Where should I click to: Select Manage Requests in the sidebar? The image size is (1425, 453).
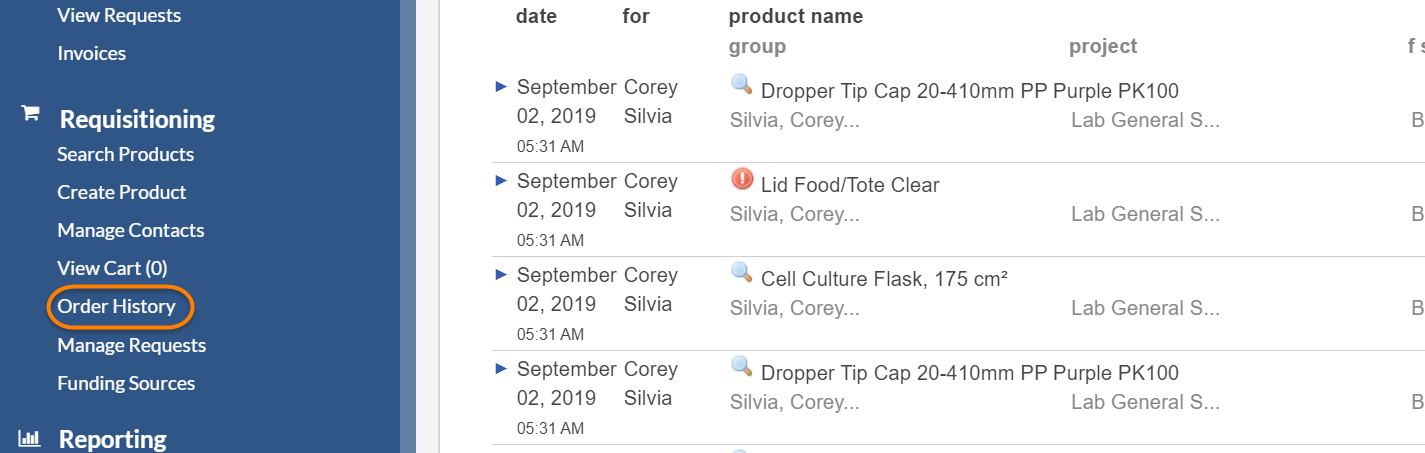point(132,345)
